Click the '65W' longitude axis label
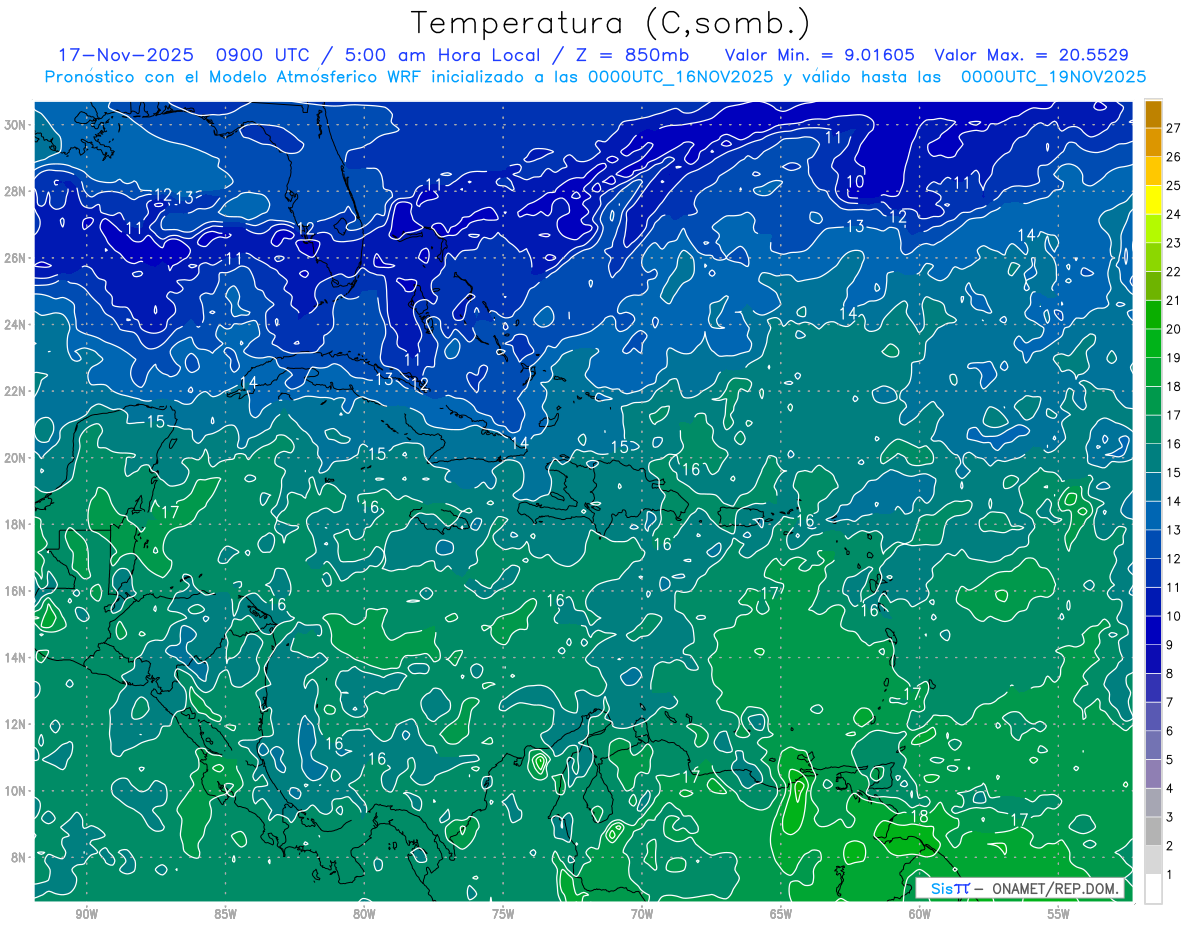This screenshot has height=927, width=1200. pyautogui.click(x=781, y=914)
